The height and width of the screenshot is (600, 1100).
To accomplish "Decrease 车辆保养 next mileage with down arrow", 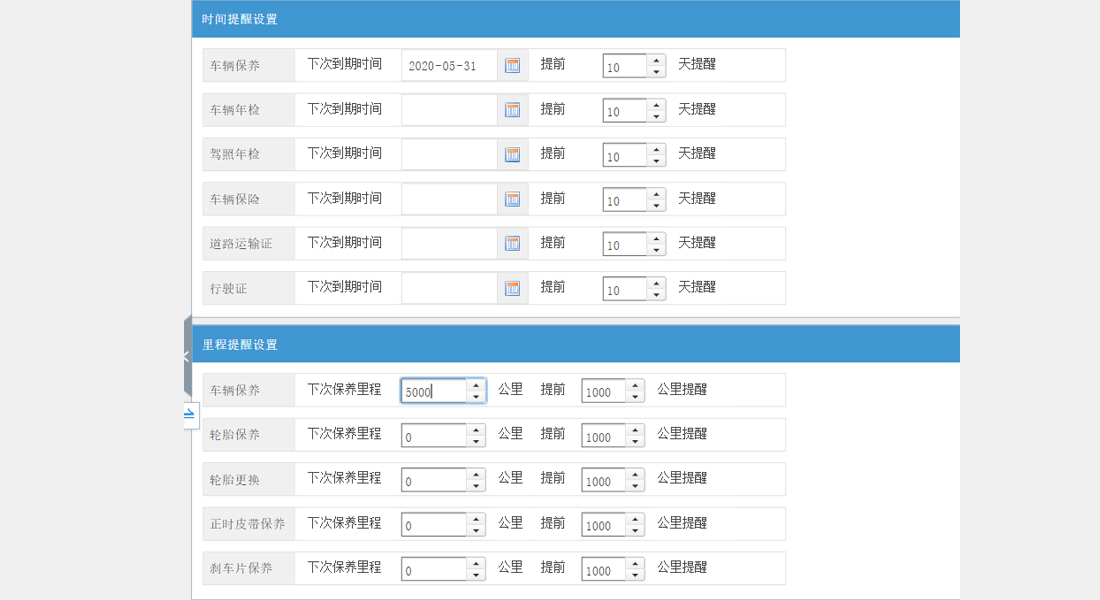I will (x=476, y=396).
